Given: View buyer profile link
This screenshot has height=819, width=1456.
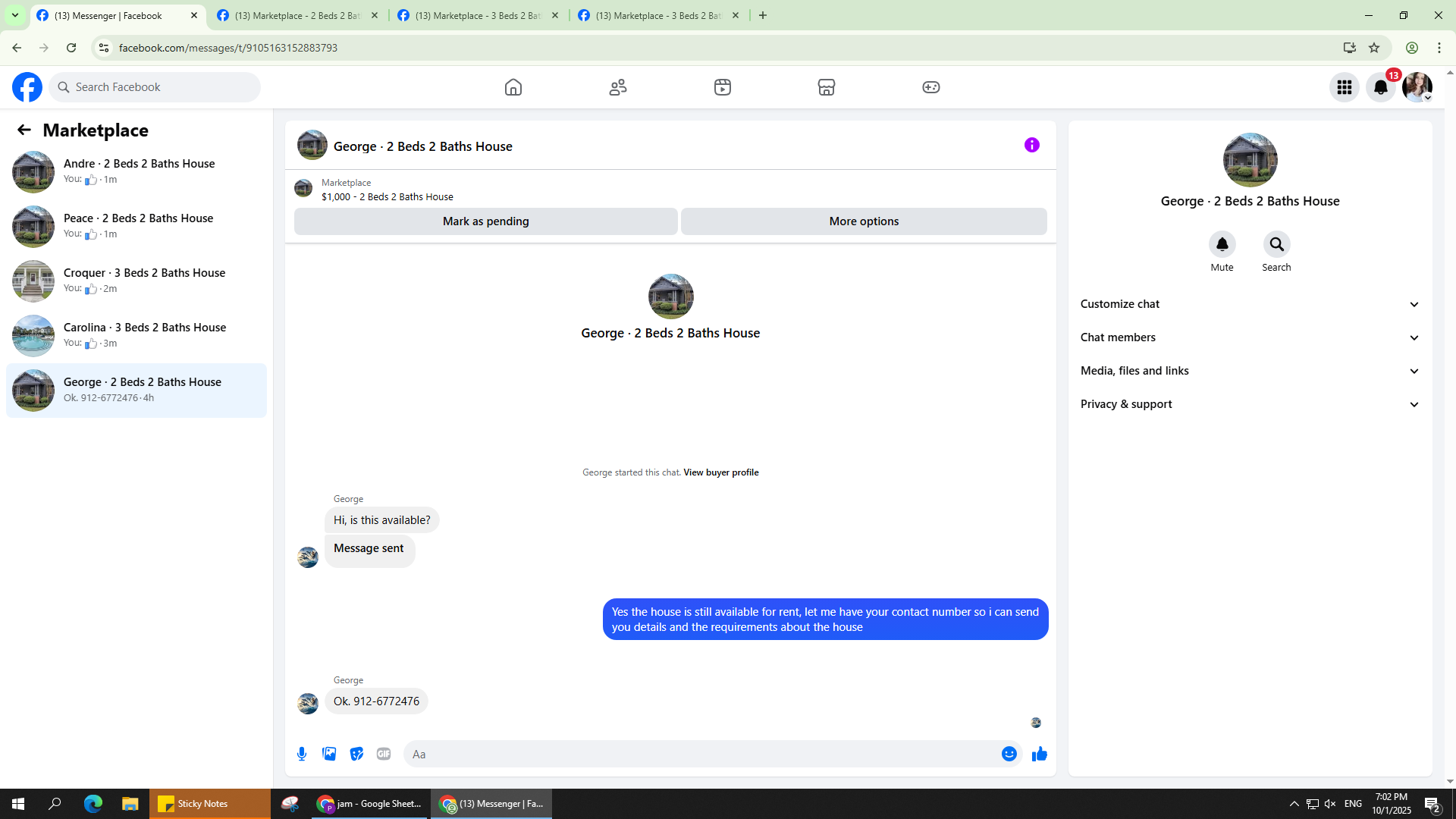Looking at the screenshot, I should click(720, 472).
